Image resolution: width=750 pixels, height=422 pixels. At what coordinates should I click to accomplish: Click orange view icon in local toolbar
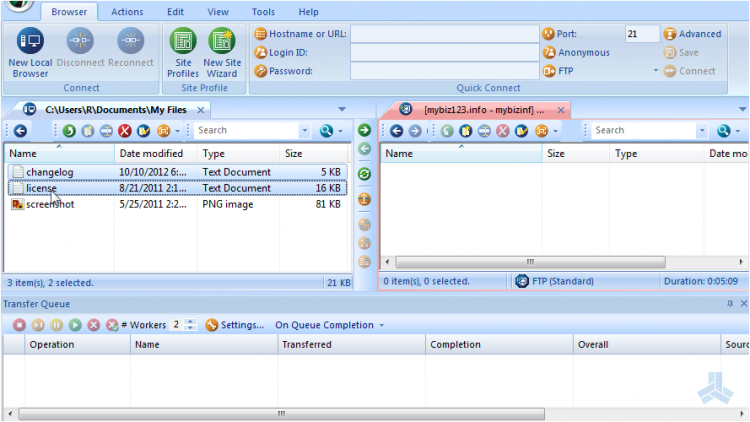tap(163, 131)
